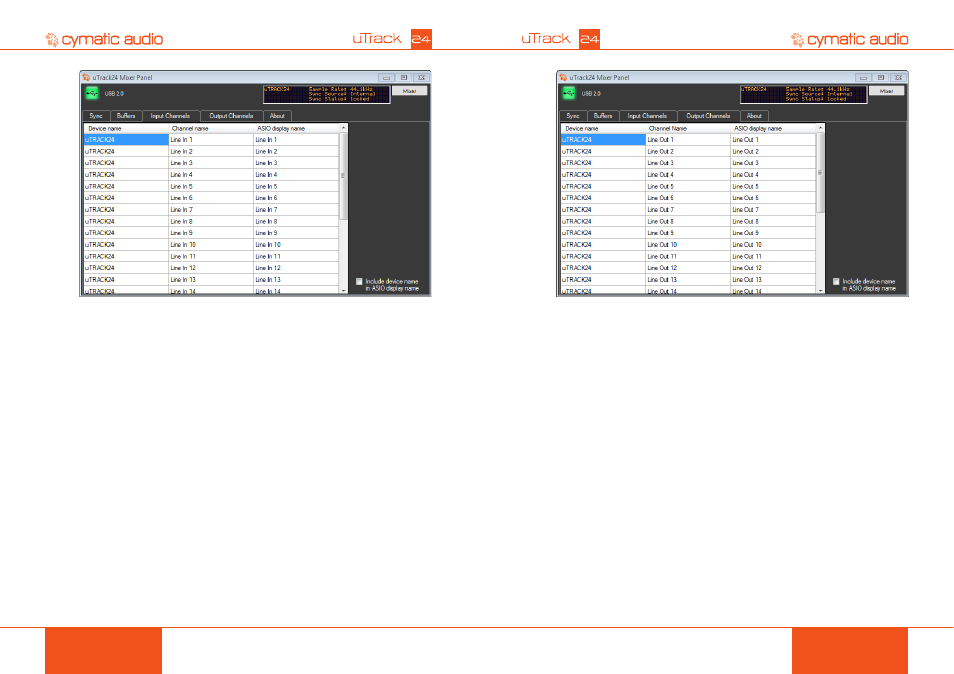Click the Mixer button in Line In window
This screenshot has height=674, width=954.
pos(409,91)
